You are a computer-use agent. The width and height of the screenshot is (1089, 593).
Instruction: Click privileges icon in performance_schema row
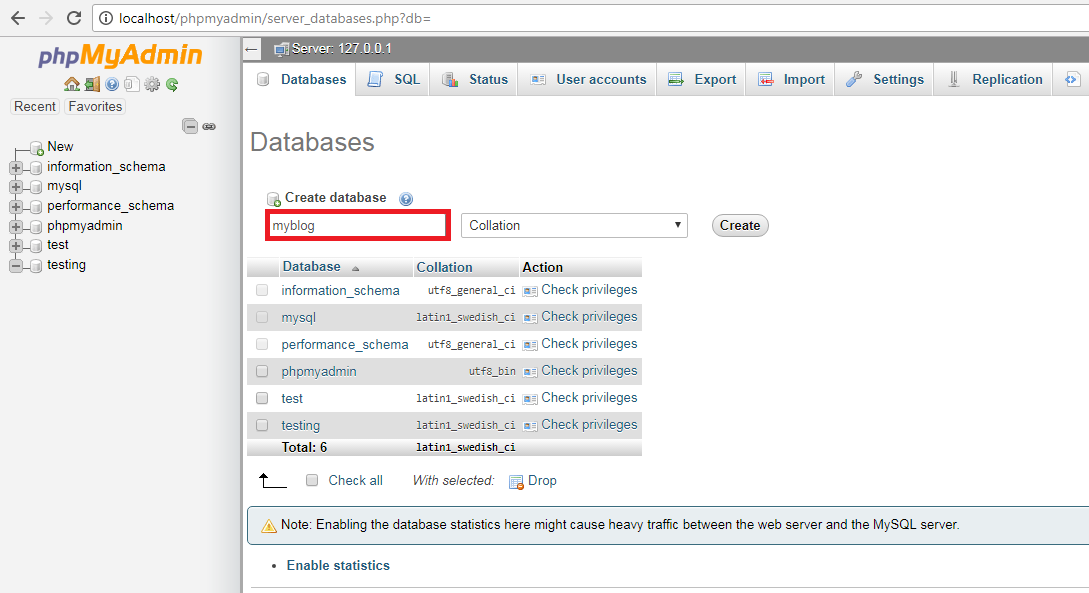click(x=530, y=345)
